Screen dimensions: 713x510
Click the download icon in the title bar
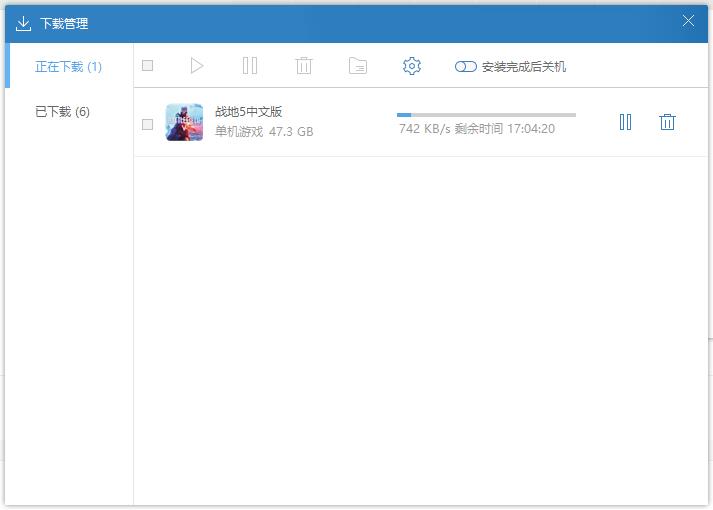pyautogui.click(x=23, y=24)
